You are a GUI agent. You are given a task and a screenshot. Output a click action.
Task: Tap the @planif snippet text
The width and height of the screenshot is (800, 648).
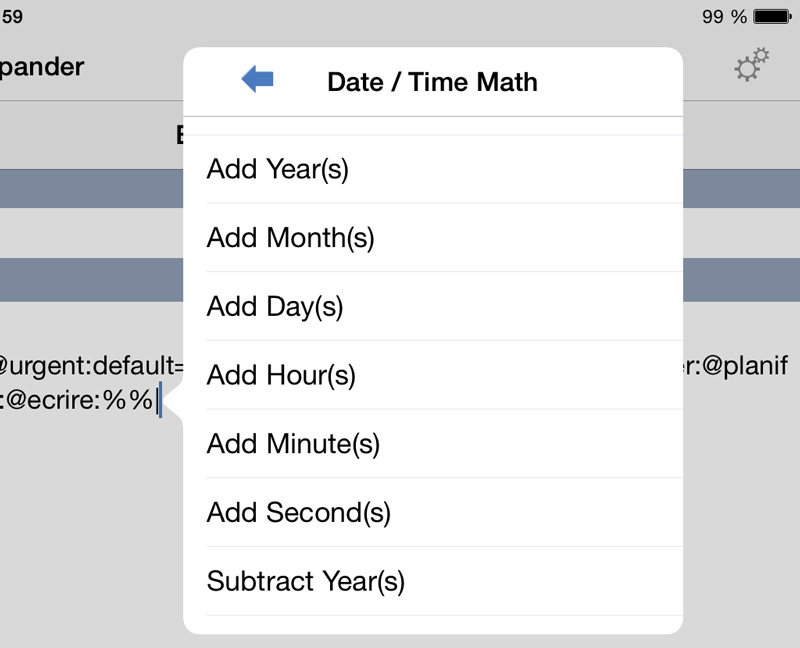739,365
